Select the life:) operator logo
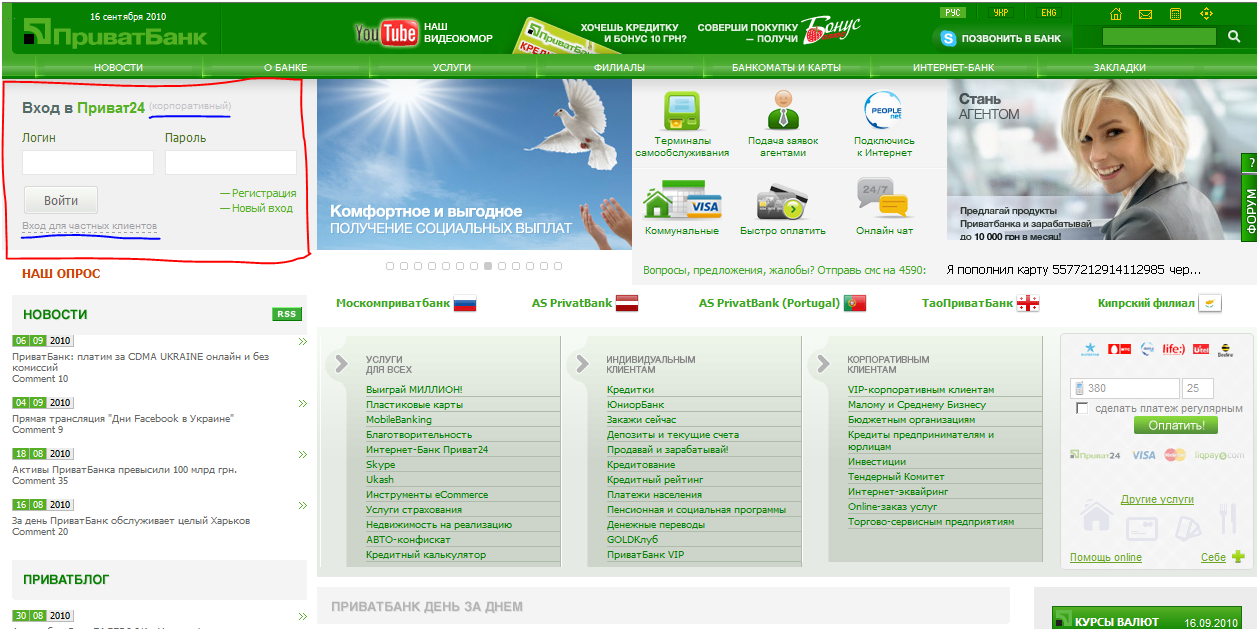 pos(1173,349)
